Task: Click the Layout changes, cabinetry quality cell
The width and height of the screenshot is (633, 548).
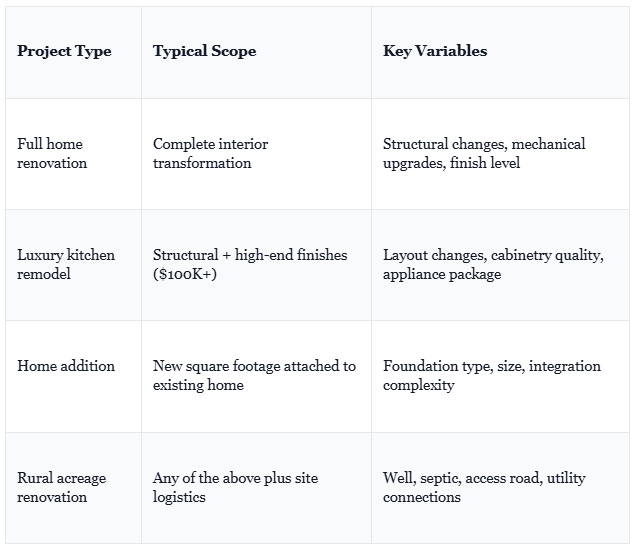Action: click(500, 265)
